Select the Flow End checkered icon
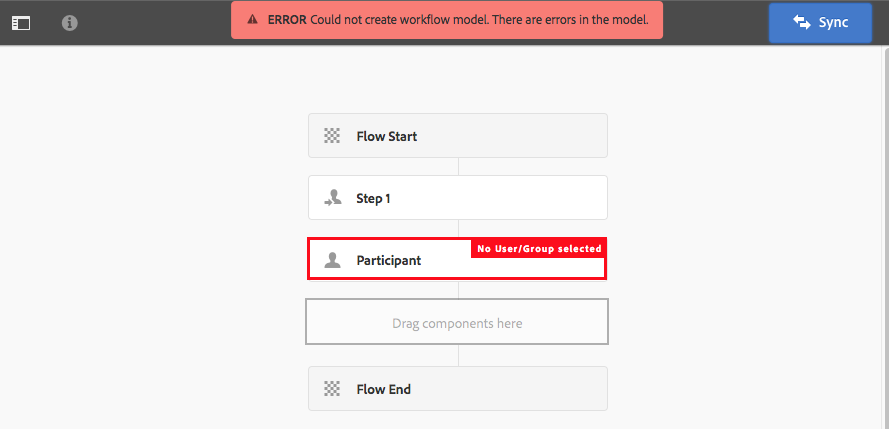The image size is (889, 429). (332, 389)
